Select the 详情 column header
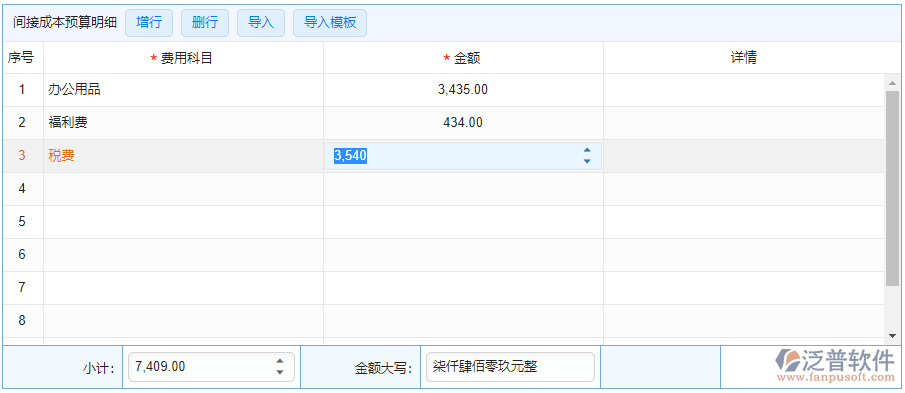The height and width of the screenshot is (393, 905). (744, 58)
